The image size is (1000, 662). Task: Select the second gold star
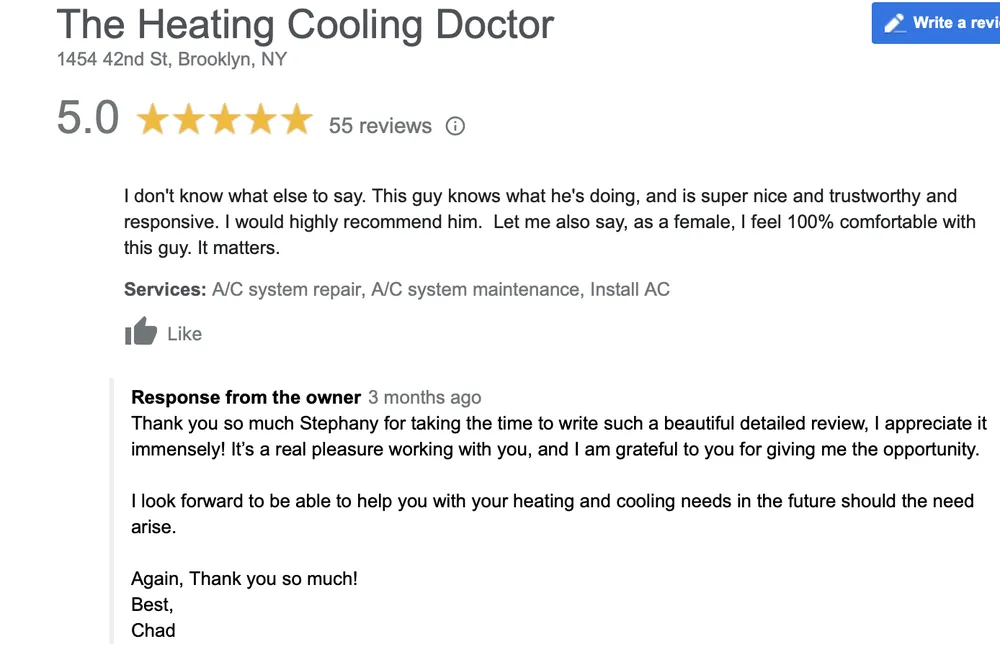click(x=190, y=118)
